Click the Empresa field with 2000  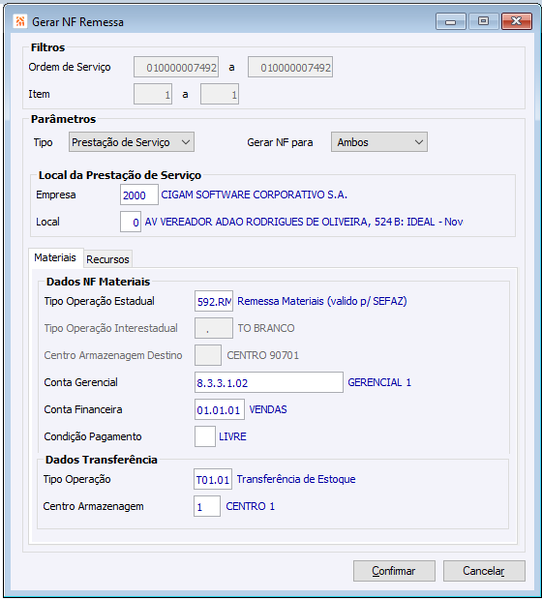(139, 195)
